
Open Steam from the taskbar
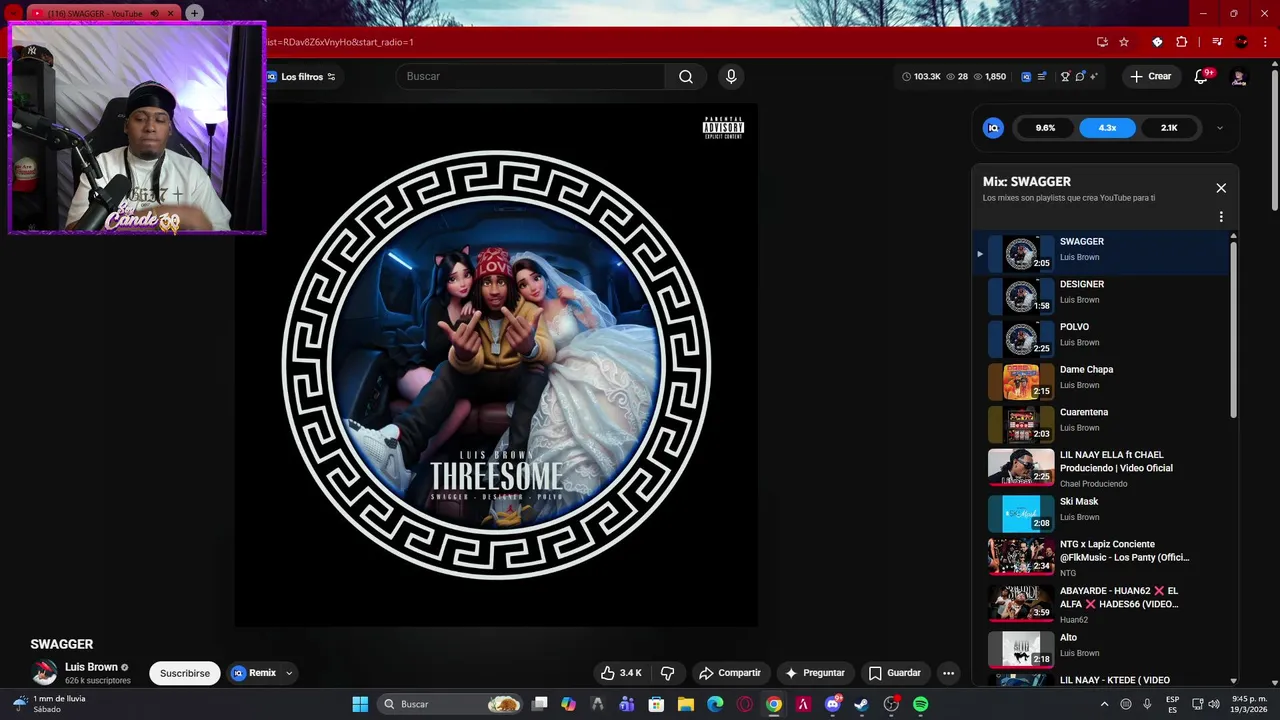click(862, 704)
